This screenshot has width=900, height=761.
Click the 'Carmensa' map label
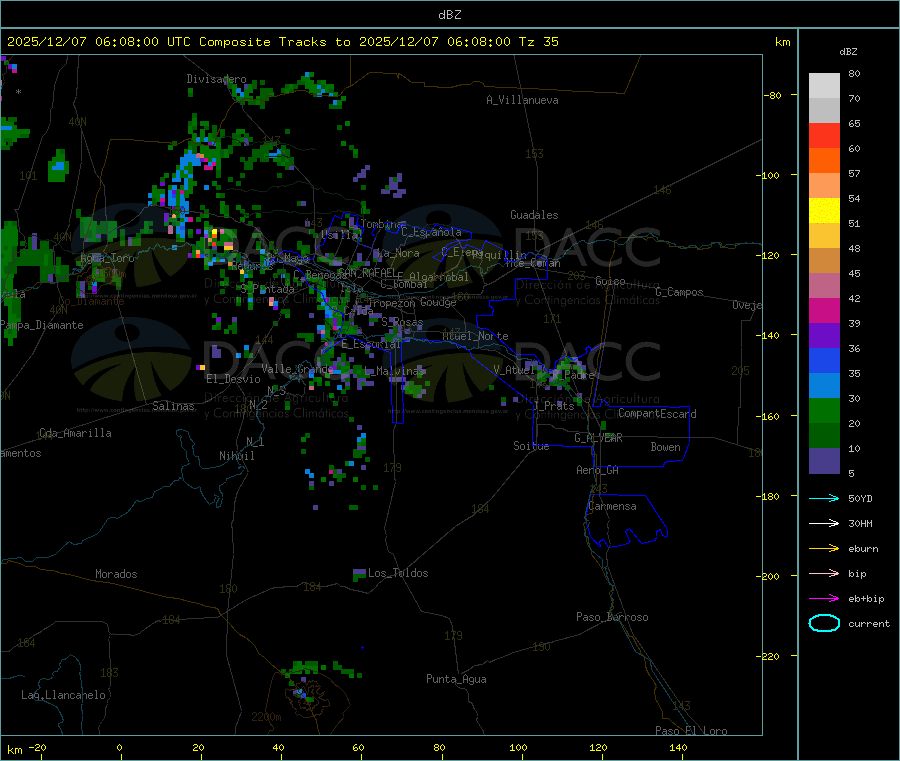point(612,506)
